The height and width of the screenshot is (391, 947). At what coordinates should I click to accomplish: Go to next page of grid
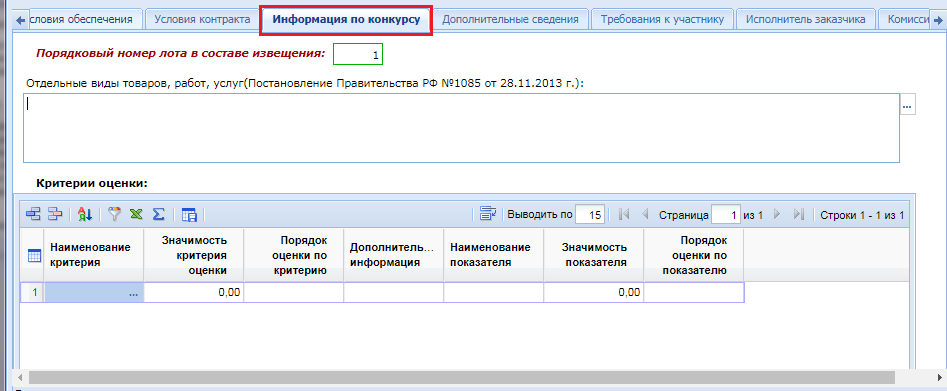click(777, 214)
